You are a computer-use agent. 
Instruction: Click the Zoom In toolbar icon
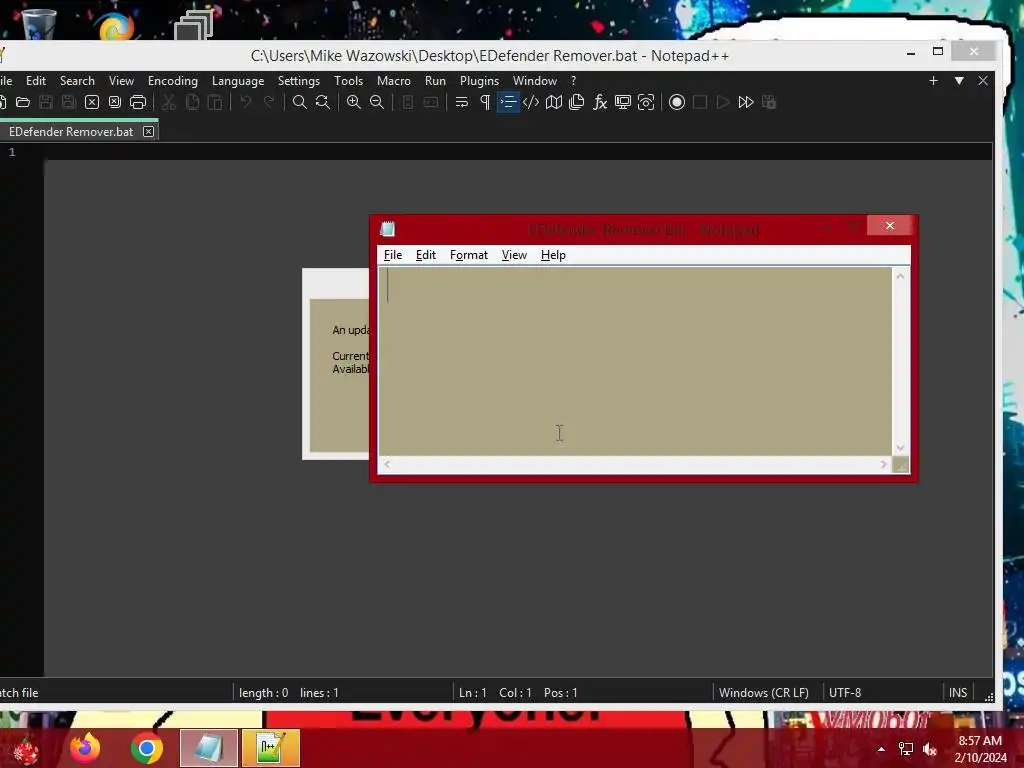pyautogui.click(x=353, y=102)
